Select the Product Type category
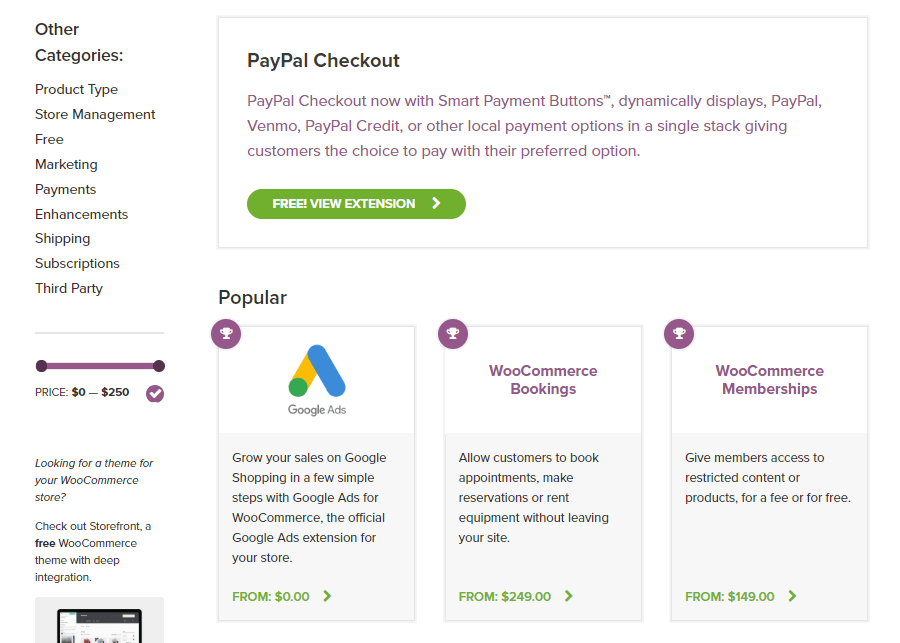Image resolution: width=900 pixels, height=643 pixels. (76, 89)
